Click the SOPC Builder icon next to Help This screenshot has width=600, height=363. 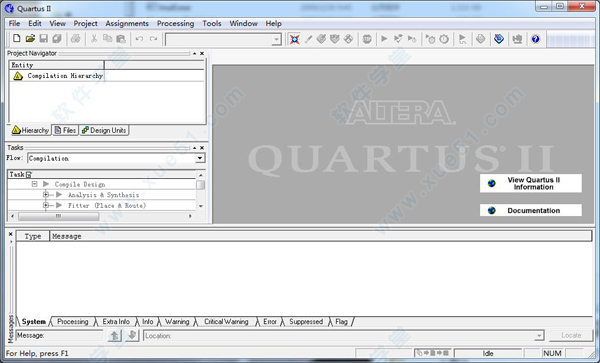tap(517, 39)
